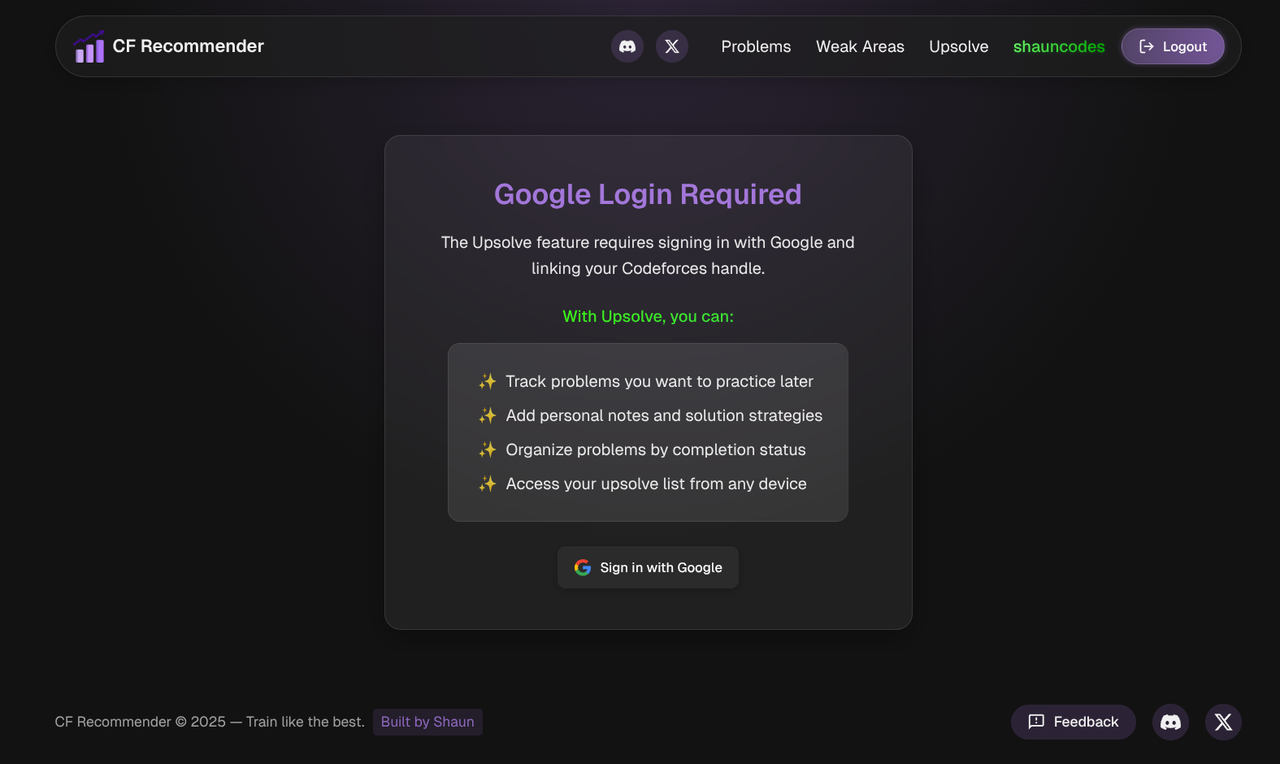Viewport: 1280px width, 764px height.
Task: Click the sparkle icon next to Track problems
Action: 486,381
